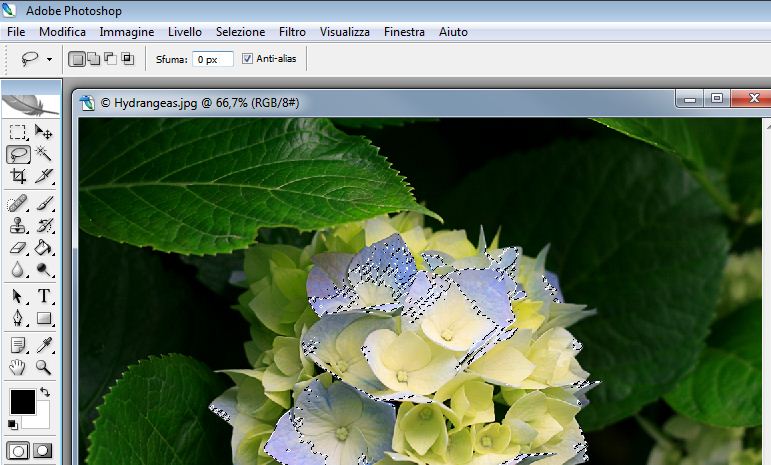Select the Eyedropper tool
771x465 pixels.
pos(43,346)
